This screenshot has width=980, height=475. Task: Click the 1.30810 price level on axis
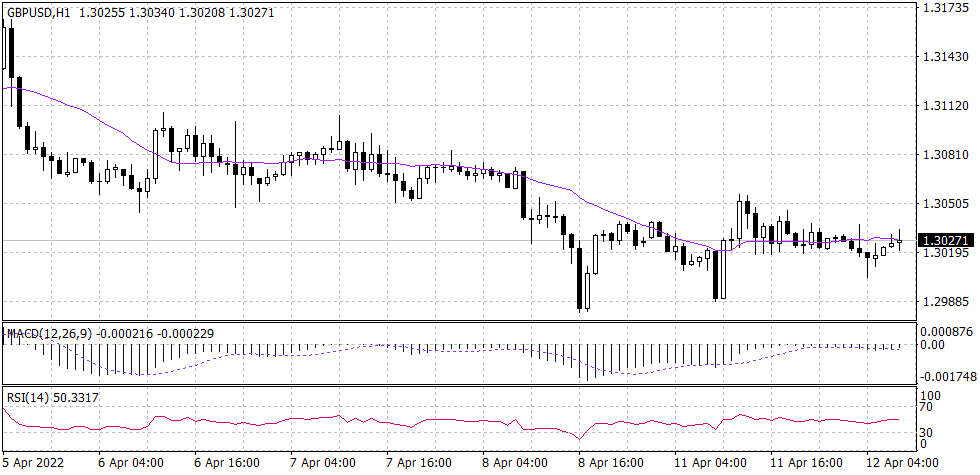(x=946, y=155)
